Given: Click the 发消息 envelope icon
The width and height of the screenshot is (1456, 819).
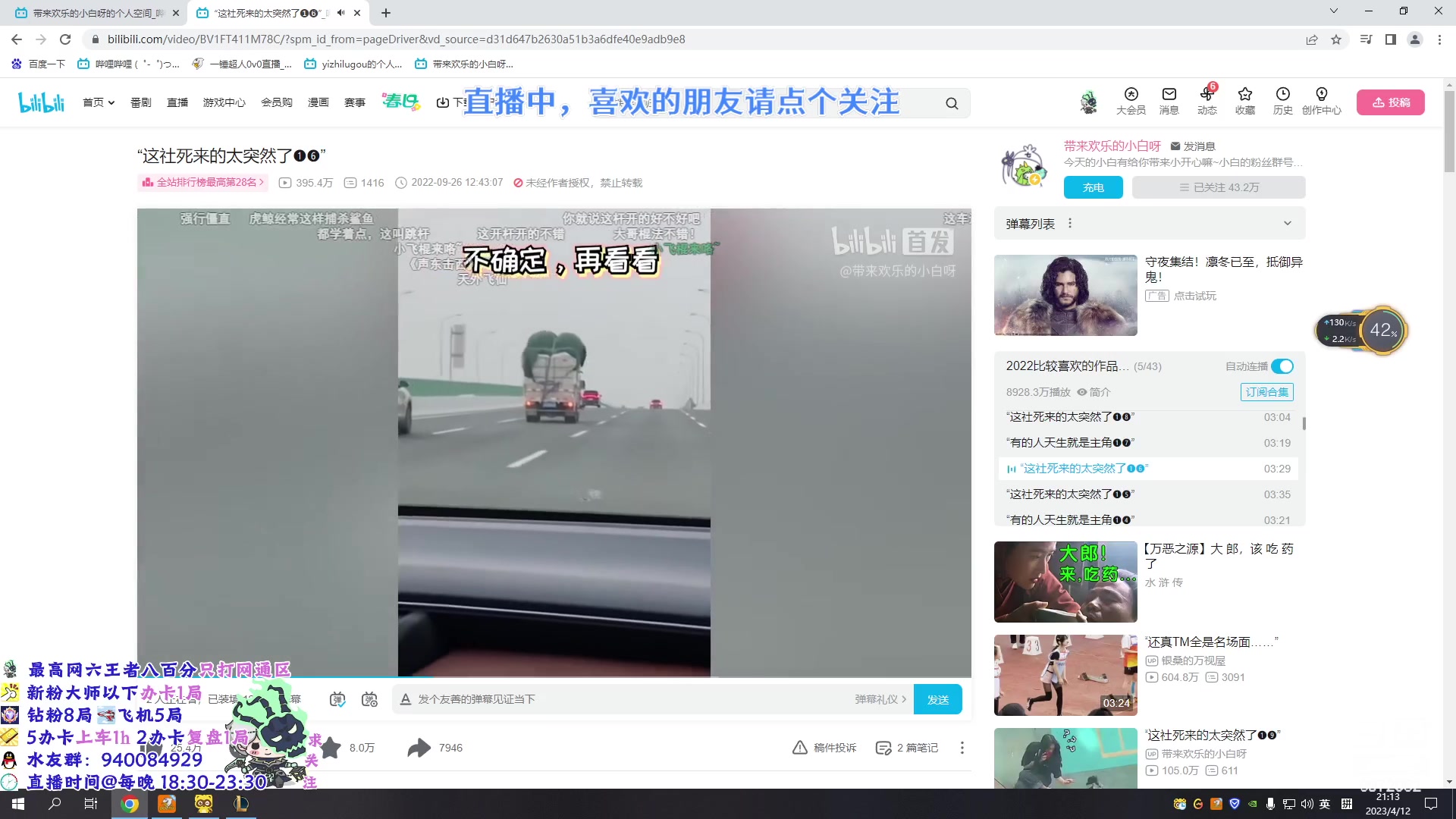Looking at the screenshot, I should tap(1175, 146).
